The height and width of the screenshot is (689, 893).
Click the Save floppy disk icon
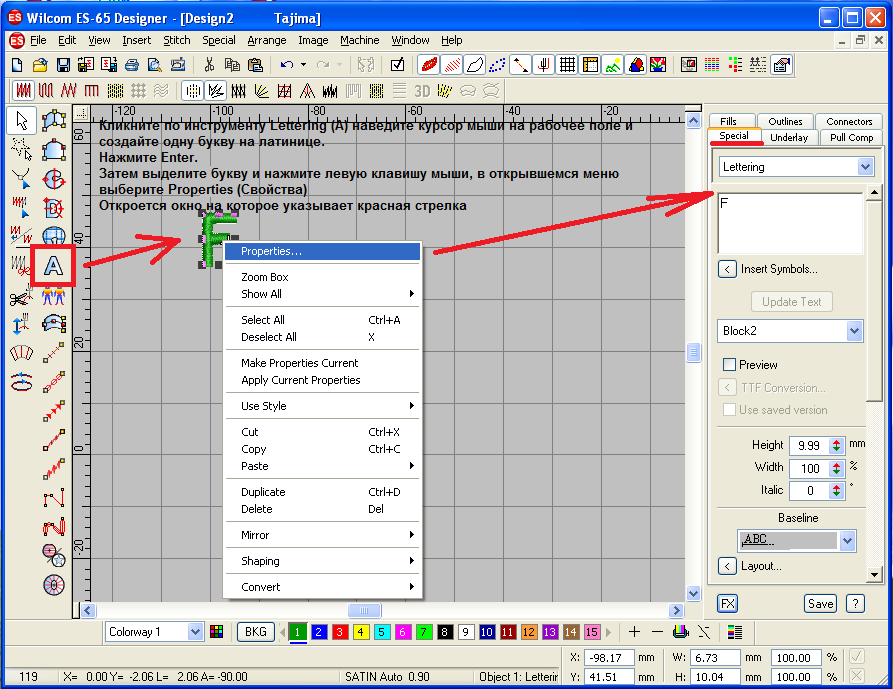point(63,65)
